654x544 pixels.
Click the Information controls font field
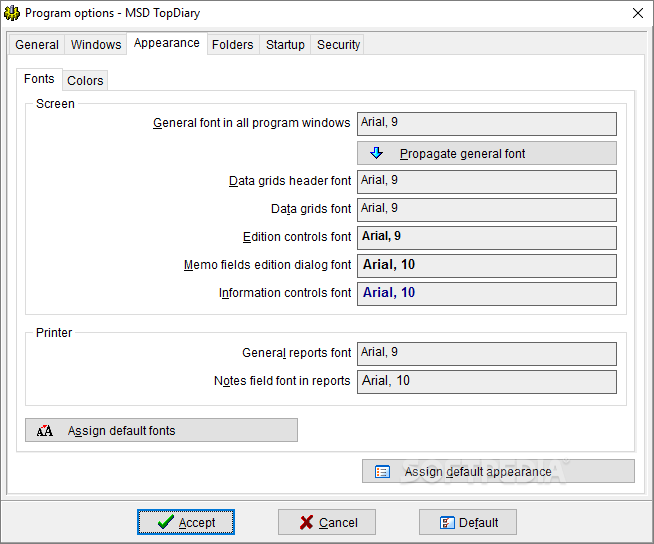coord(487,294)
